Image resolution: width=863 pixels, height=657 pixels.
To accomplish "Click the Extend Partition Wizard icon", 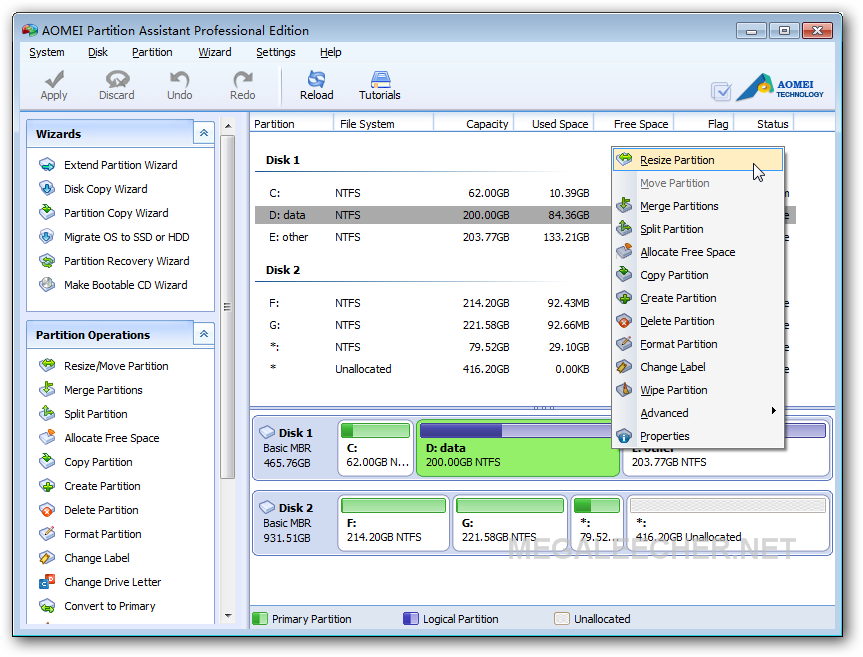I will point(47,165).
